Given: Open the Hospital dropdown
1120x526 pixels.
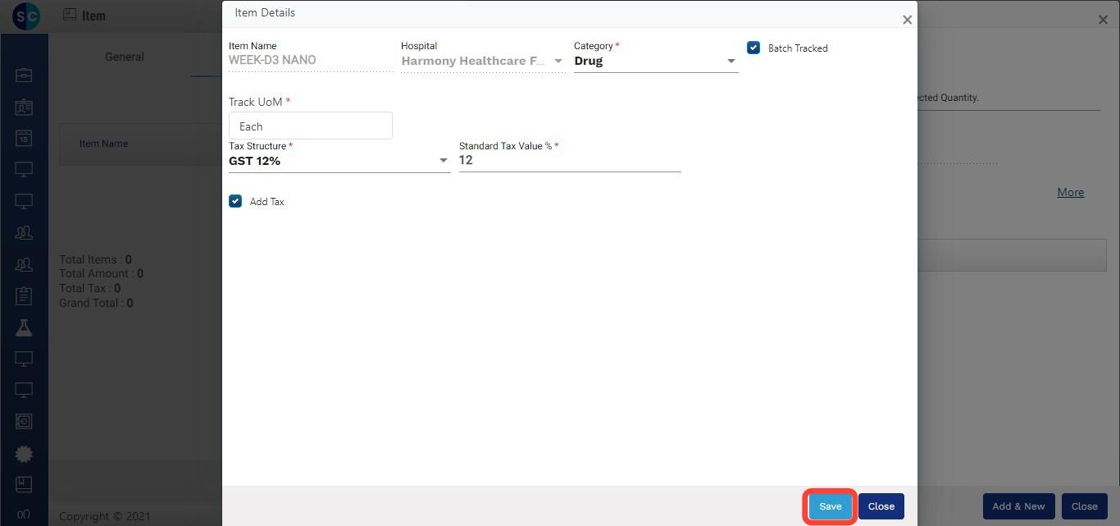Looking at the screenshot, I should (482, 61).
